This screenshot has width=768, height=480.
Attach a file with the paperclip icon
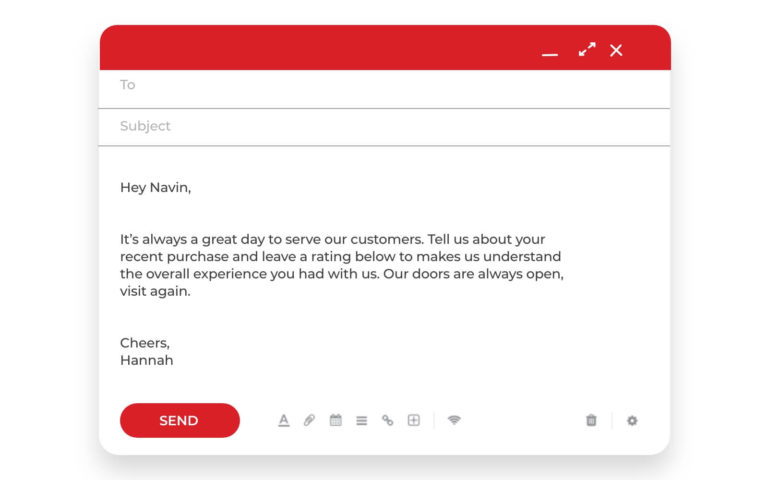(x=309, y=420)
